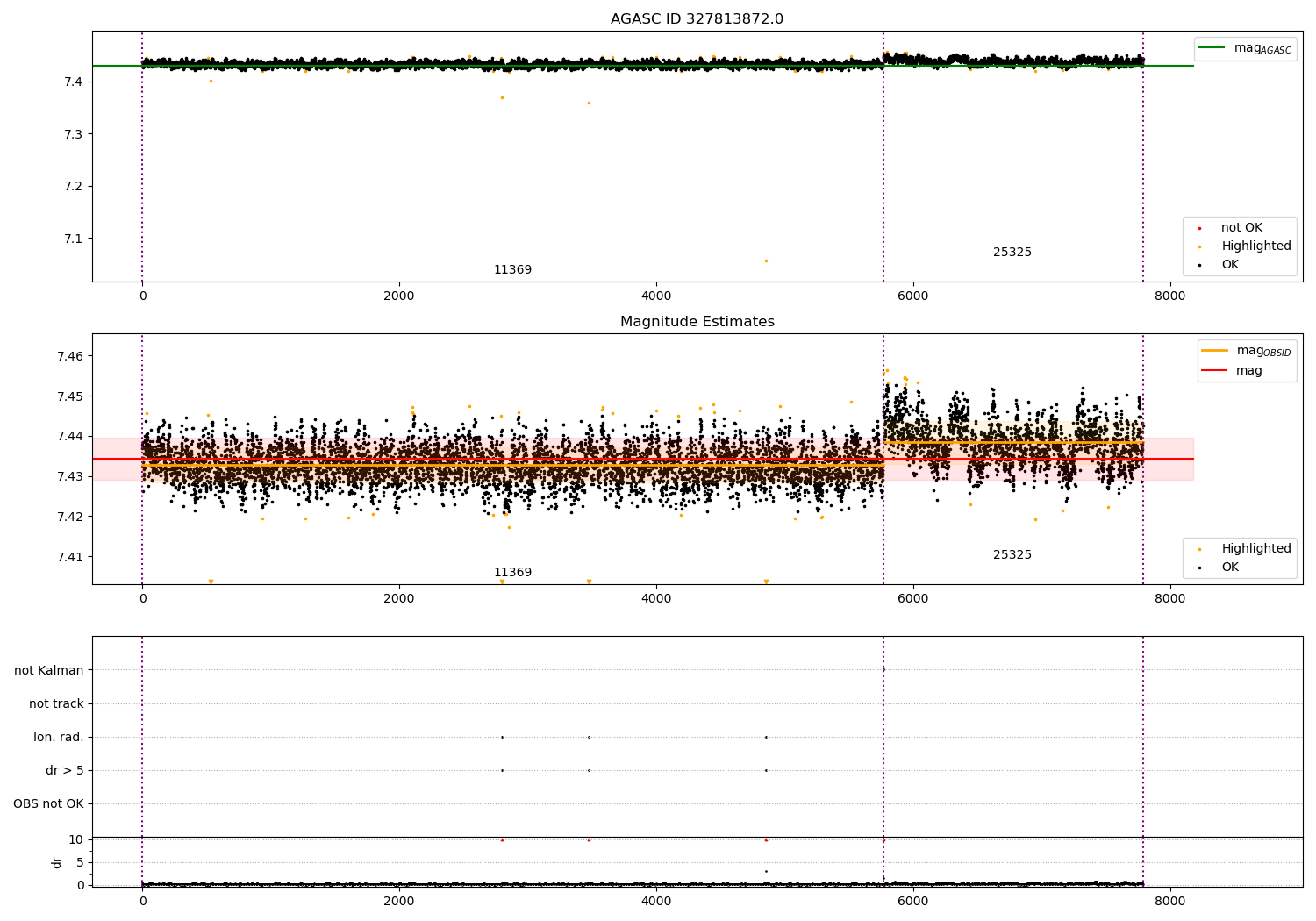The image size is (1316, 921).
Task: Click the lowest orange outlier point in the top plot
Action: 766,261
